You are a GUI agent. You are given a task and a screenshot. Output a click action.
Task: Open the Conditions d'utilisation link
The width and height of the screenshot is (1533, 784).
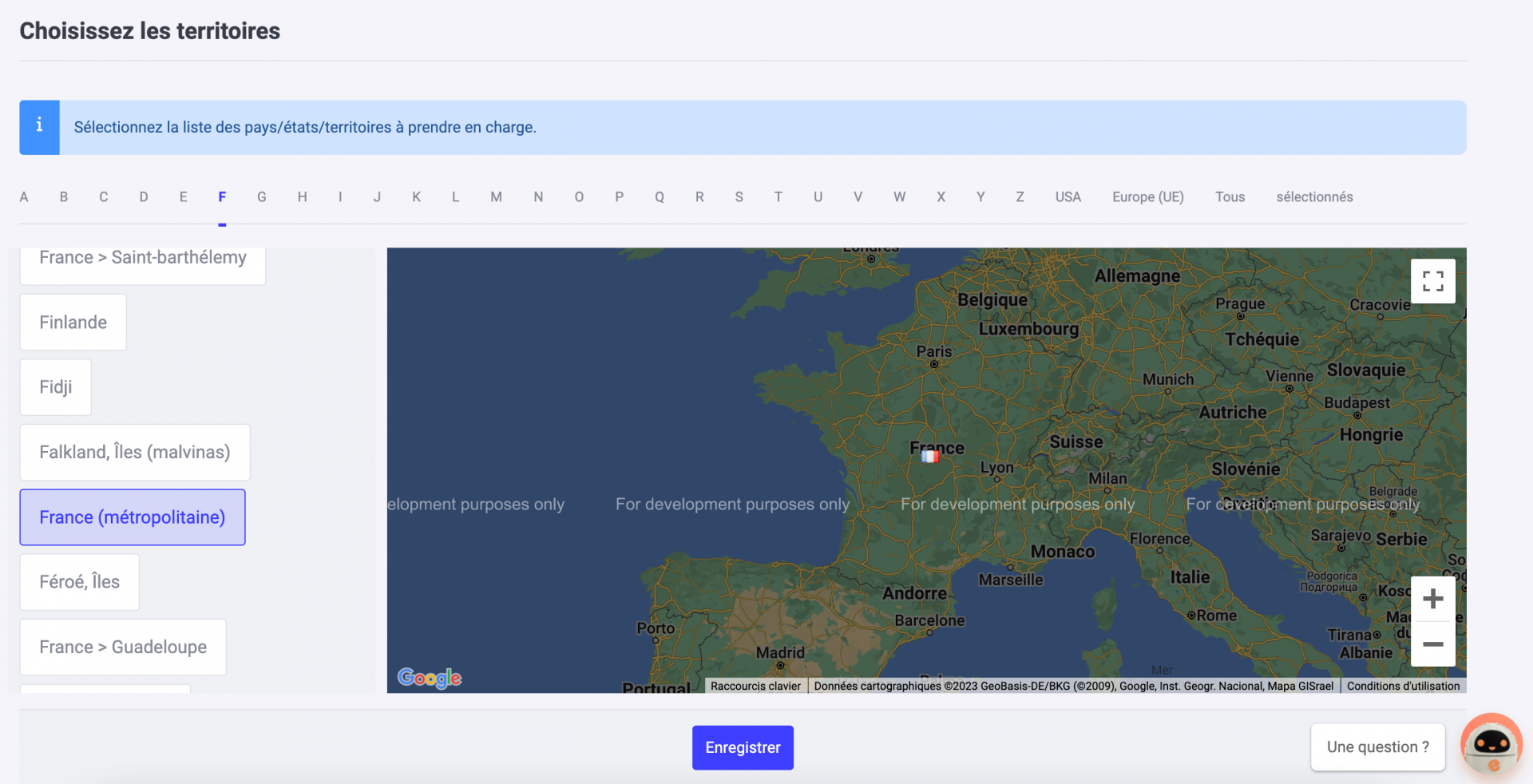point(1403,686)
